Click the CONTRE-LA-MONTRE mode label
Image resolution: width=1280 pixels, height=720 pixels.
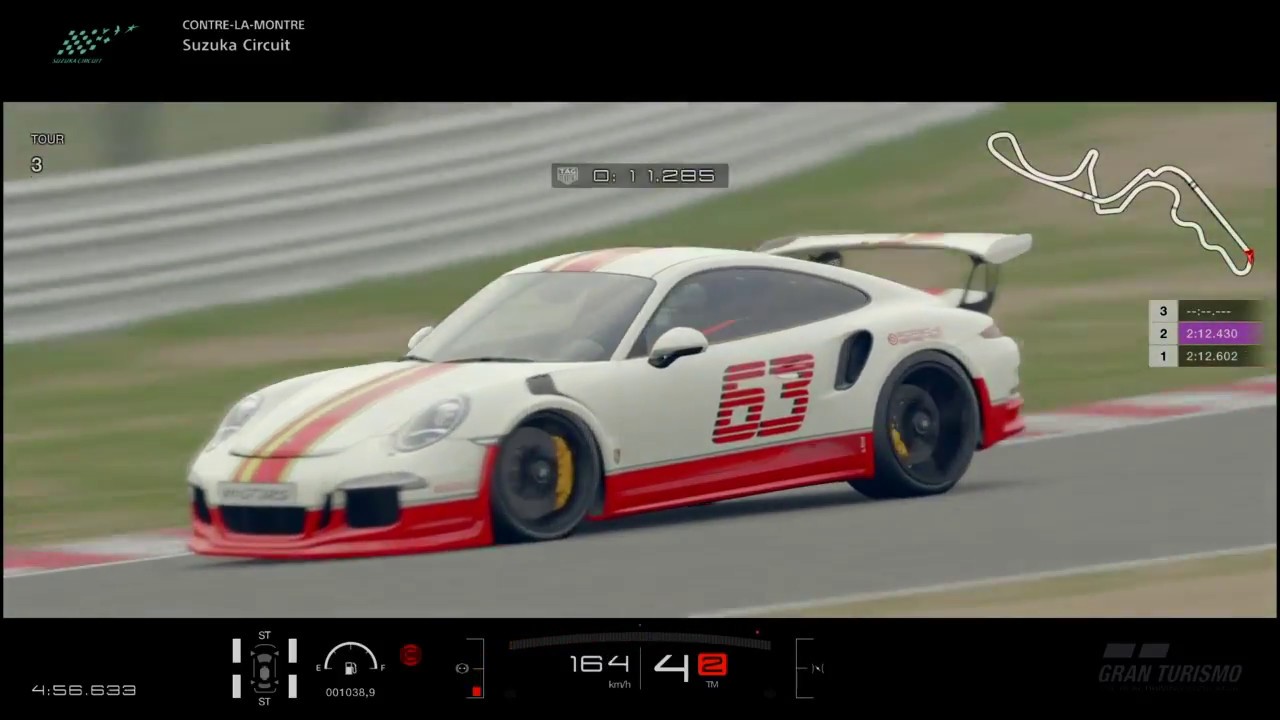click(x=243, y=24)
